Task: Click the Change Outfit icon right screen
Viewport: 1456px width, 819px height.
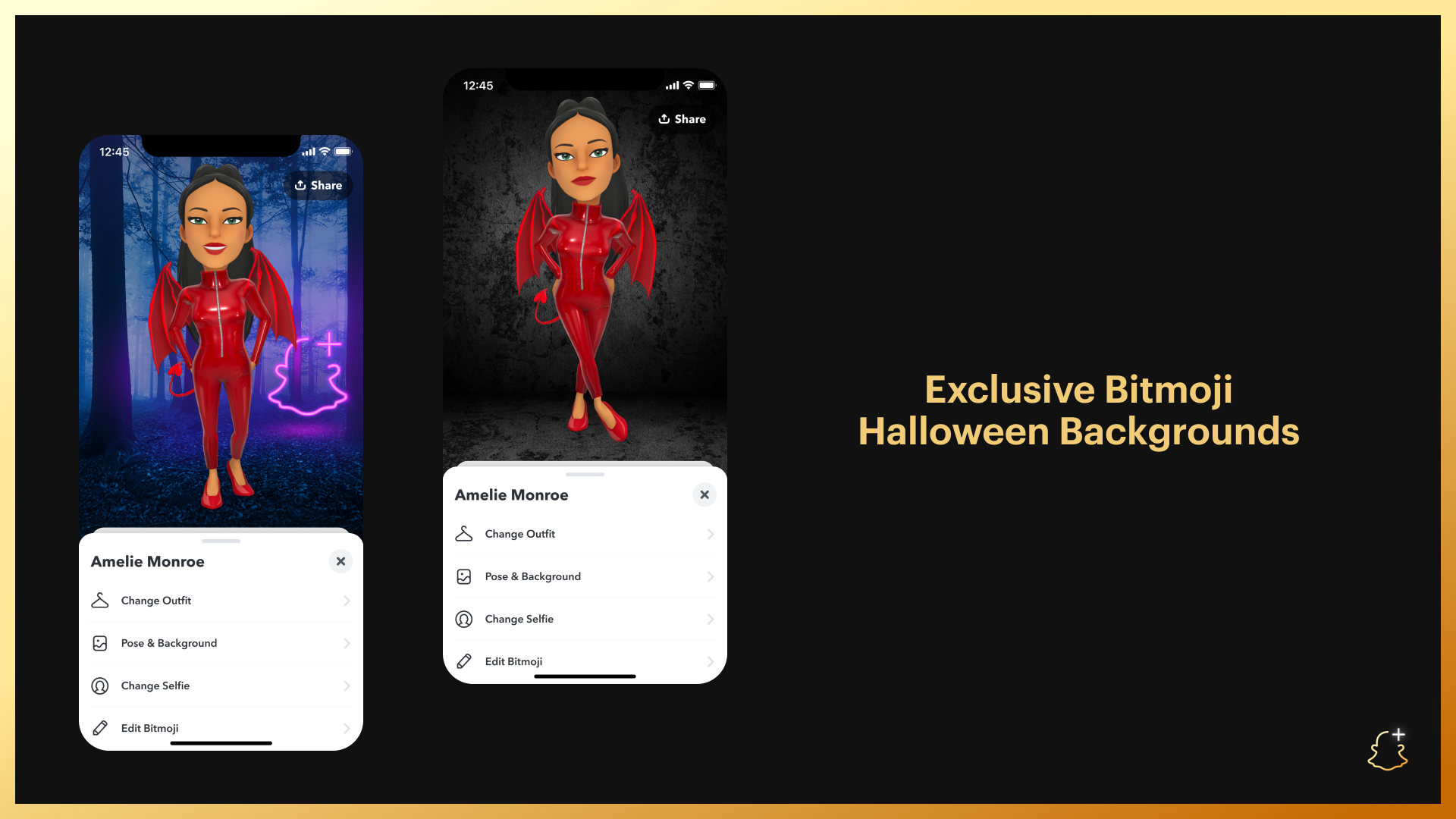Action: 465,533
